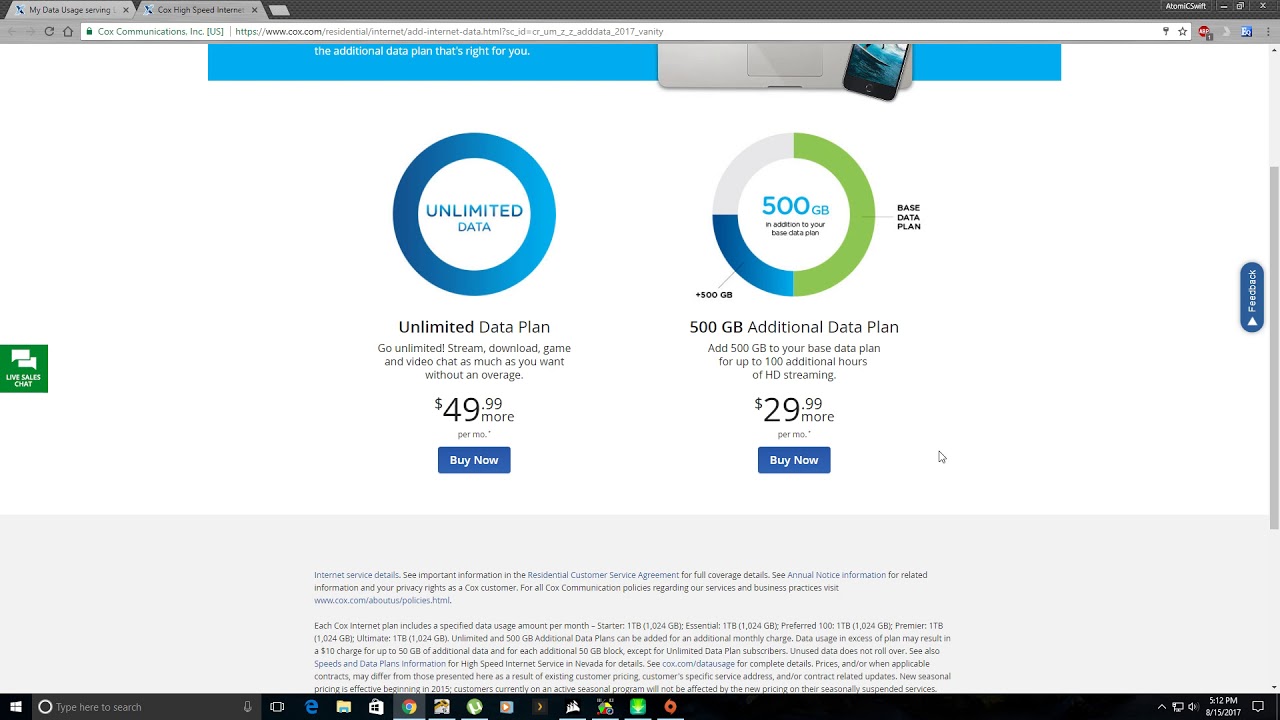Click the 'BASE DATA PLAN' chart label
This screenshot has width=1280, height=720.
908,217
